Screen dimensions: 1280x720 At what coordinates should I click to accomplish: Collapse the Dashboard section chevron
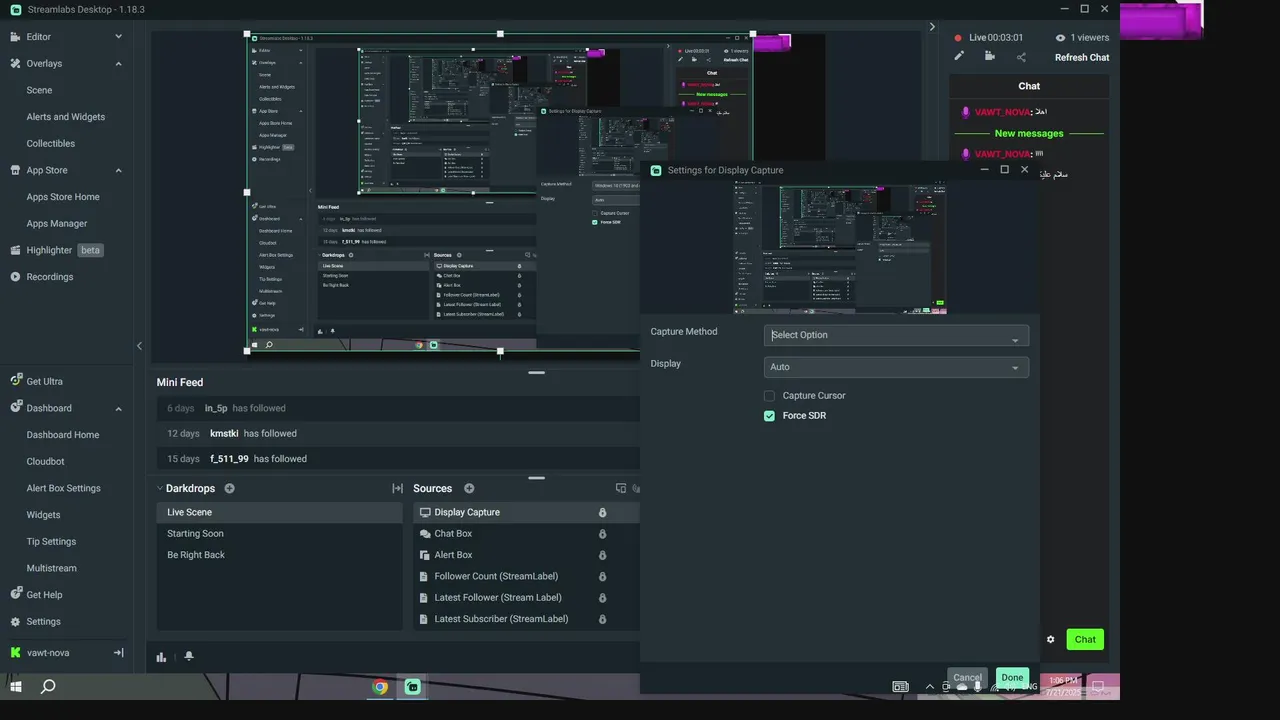click(x=118, y=409)
